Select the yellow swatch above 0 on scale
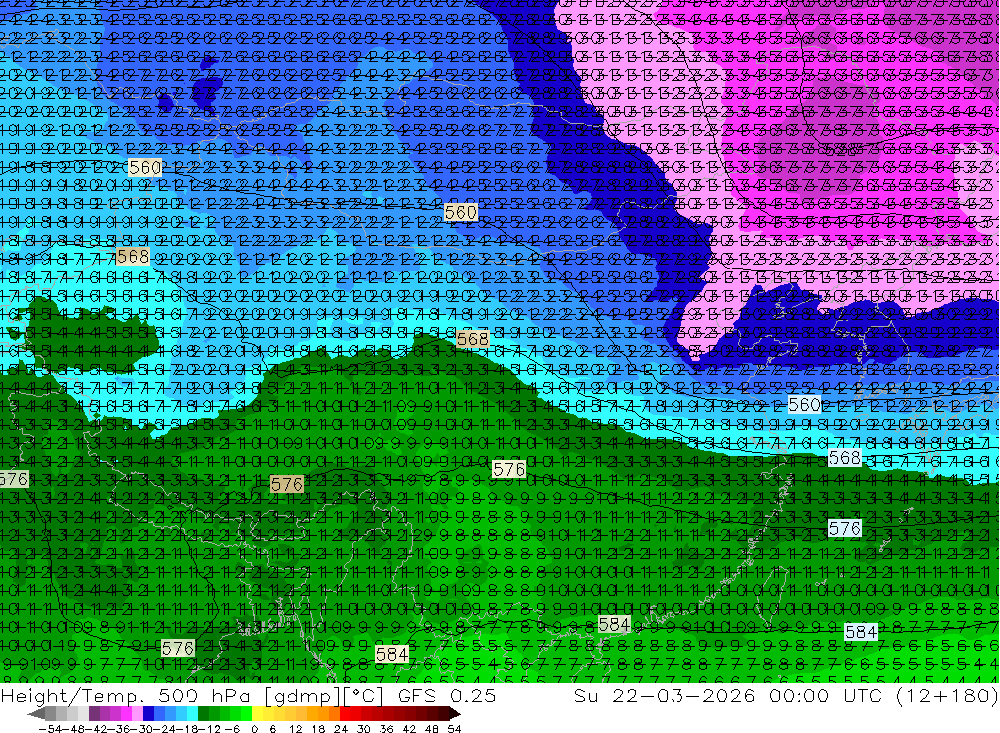This screenshot has height=733, width=1000. click(257, 713)
